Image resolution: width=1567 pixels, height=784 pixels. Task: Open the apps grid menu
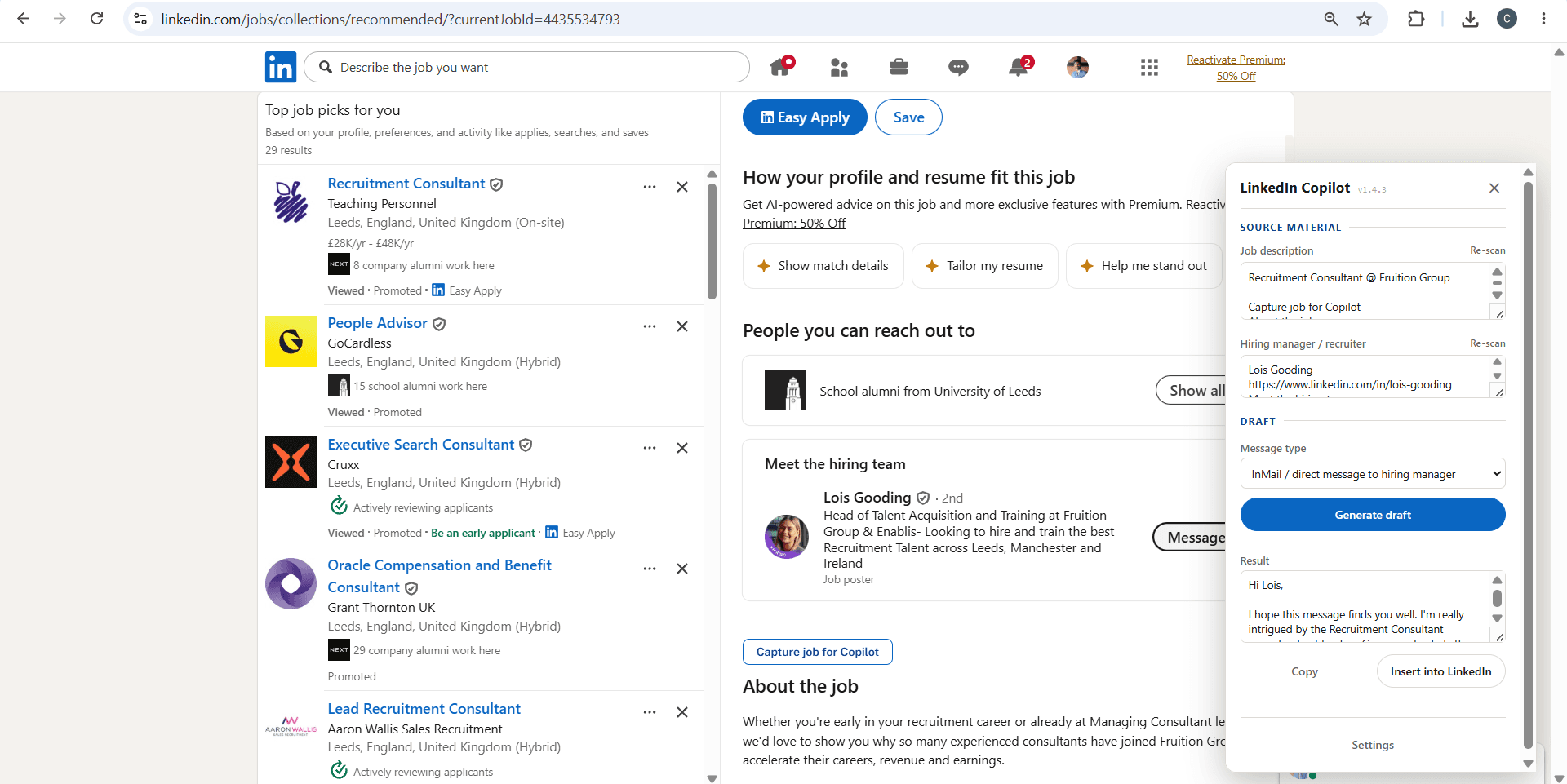pos(1149,67)
